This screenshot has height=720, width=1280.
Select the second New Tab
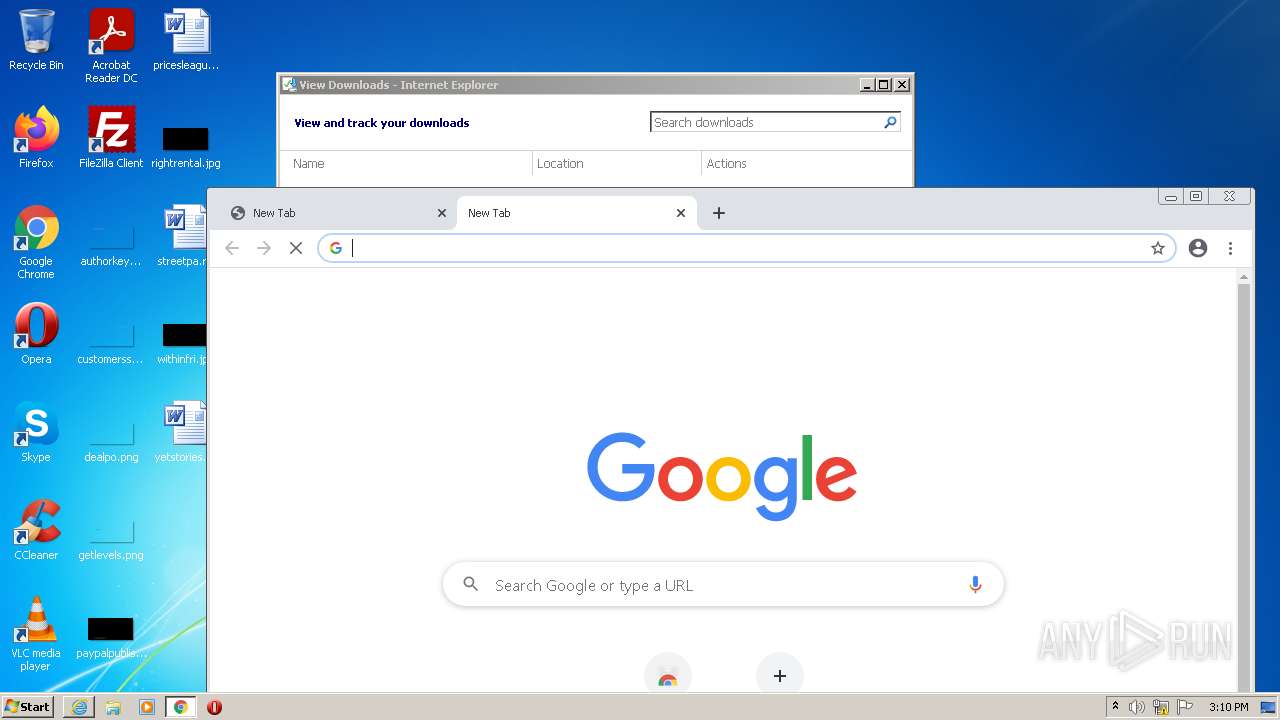tap(577, 213)
